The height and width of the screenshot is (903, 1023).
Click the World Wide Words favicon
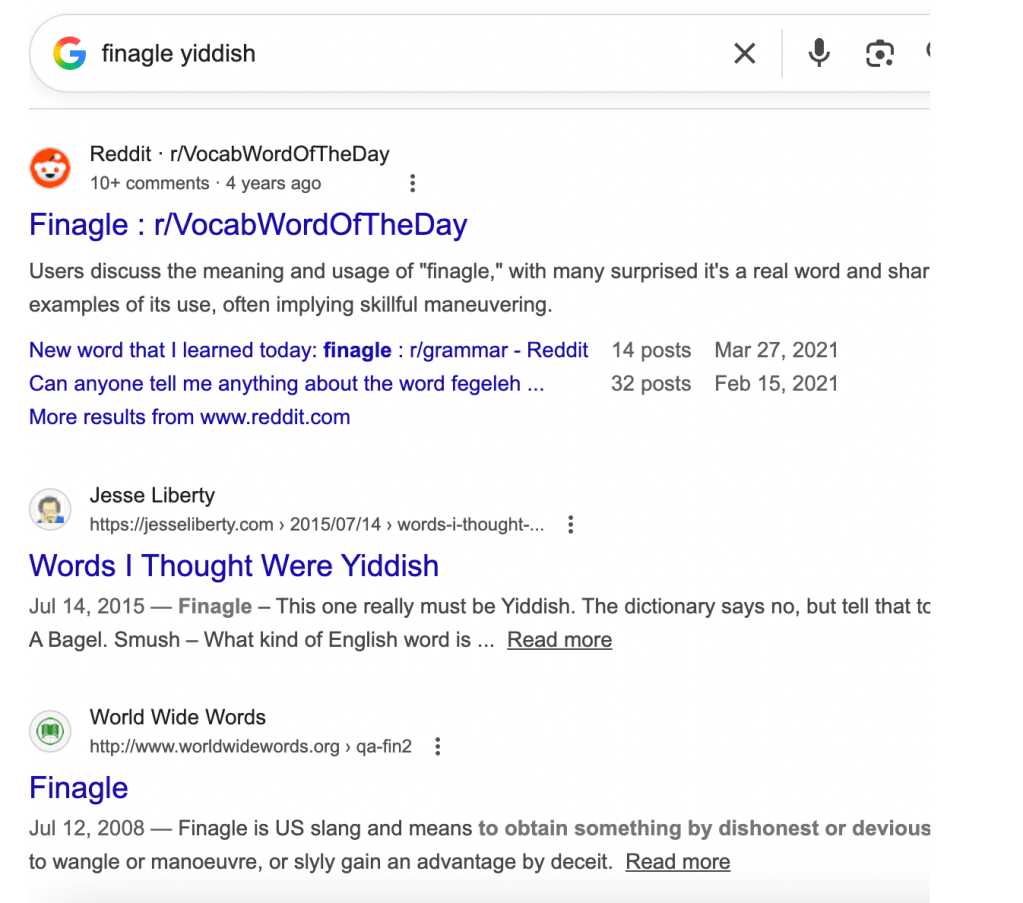[50, 731]
